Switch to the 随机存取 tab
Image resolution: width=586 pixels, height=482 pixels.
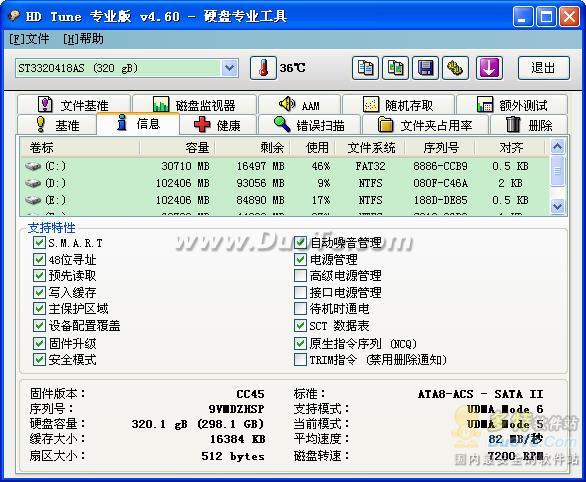[x=398, y=105]
